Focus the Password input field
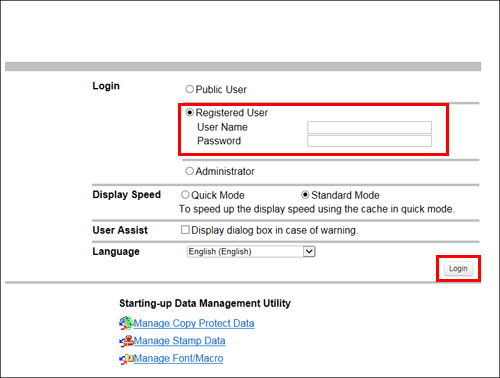 [369, 141]
